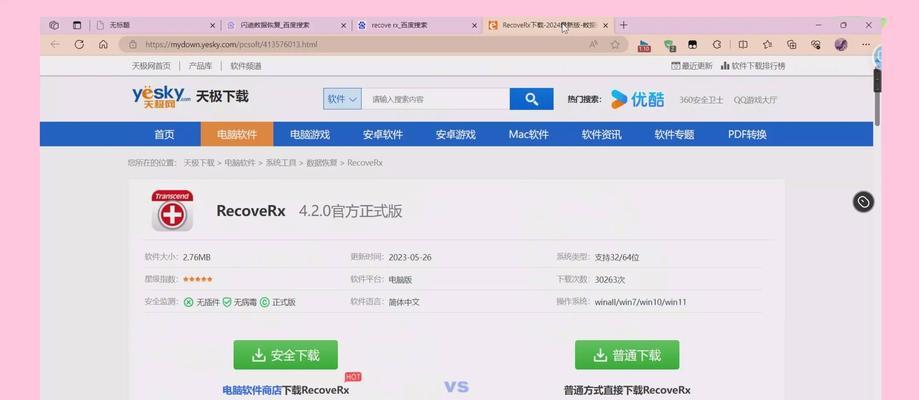The image size is (919, 400).
Task: Open the collections icon in toolbar
Action: tap(792, 44)
